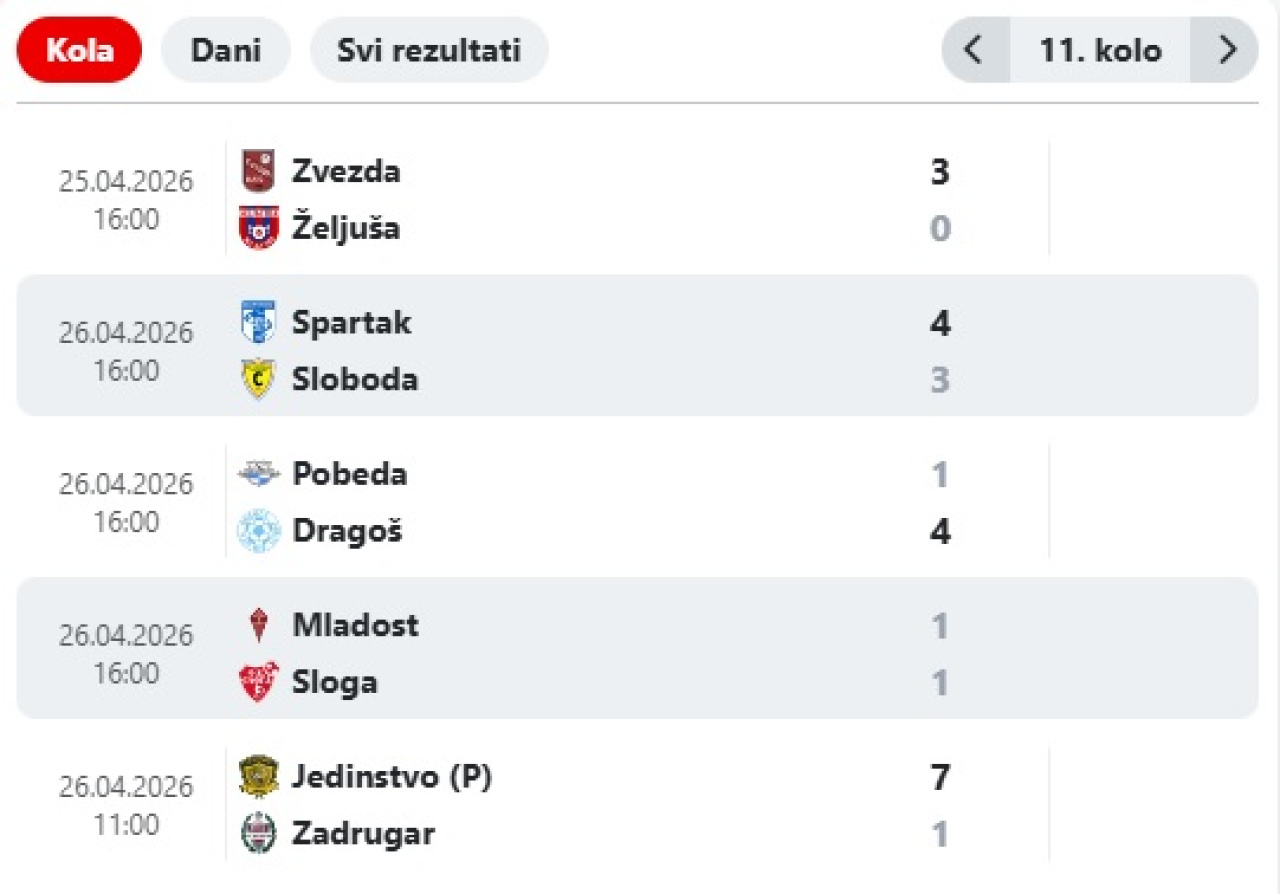Click the Zadrugar club badge
The width and height of the screenshot is (1280, 894).
(258, 834)
